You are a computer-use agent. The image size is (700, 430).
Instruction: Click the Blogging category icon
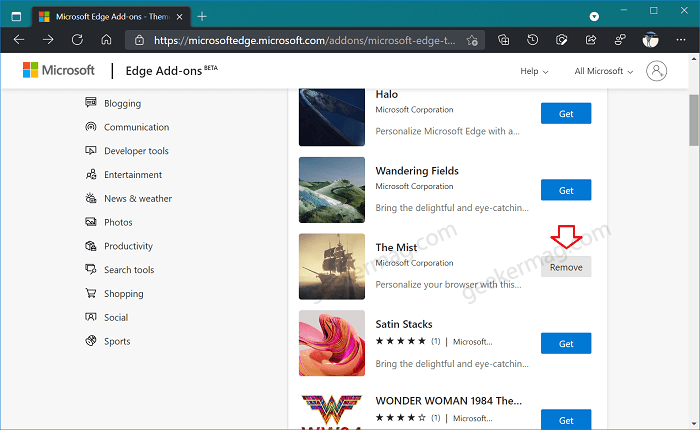pos(91,103)
